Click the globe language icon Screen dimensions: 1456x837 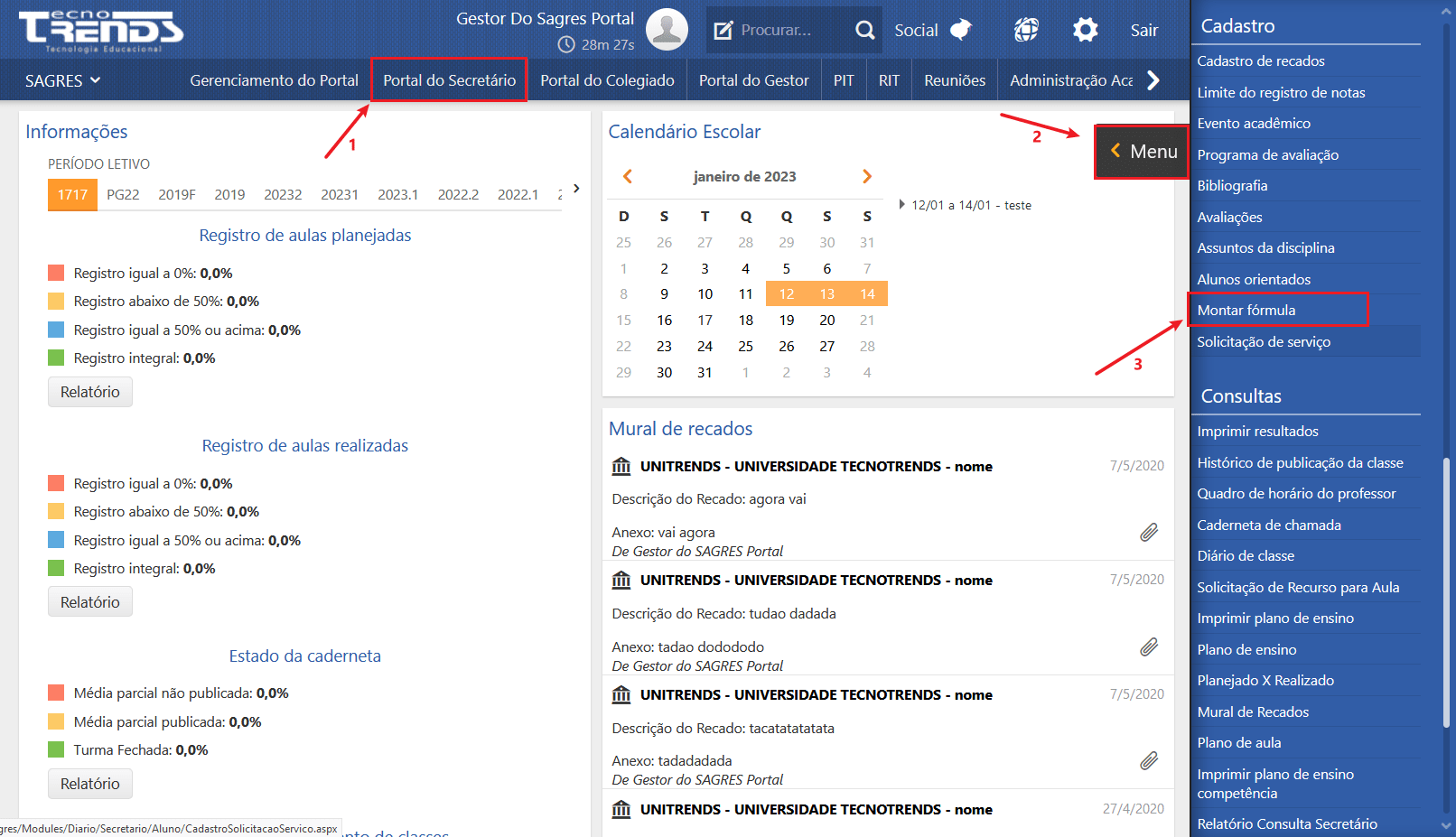click(1026, 30)
